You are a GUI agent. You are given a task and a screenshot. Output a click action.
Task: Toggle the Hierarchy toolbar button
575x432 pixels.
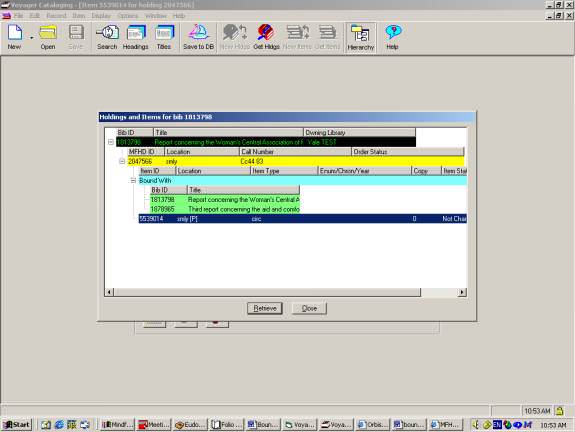tap(360, 37)
